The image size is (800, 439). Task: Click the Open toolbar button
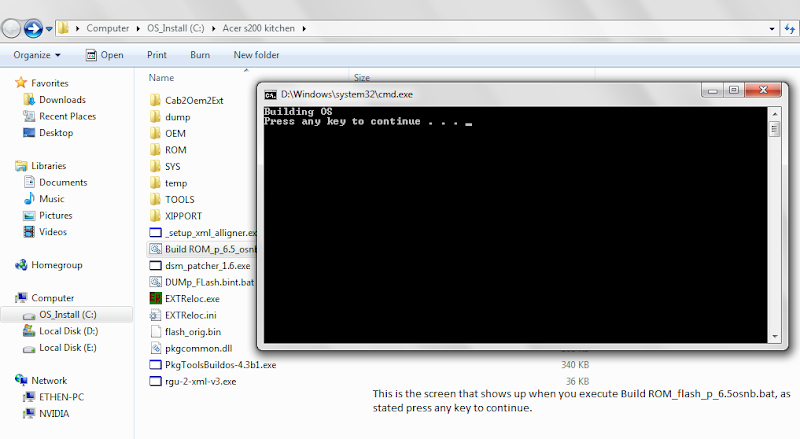coord(105,55)
